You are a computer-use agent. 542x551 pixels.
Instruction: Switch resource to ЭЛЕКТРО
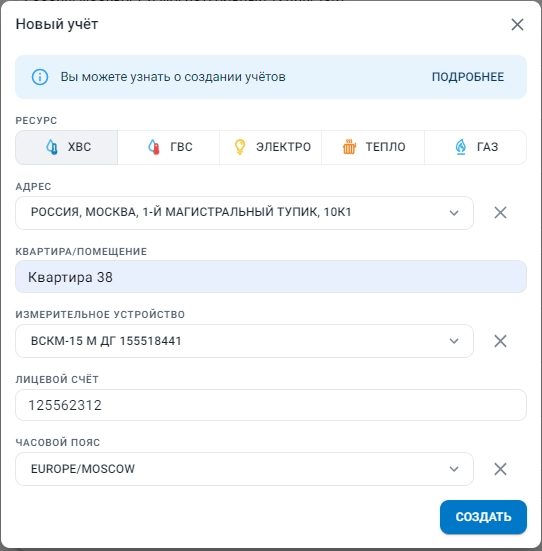271,147
